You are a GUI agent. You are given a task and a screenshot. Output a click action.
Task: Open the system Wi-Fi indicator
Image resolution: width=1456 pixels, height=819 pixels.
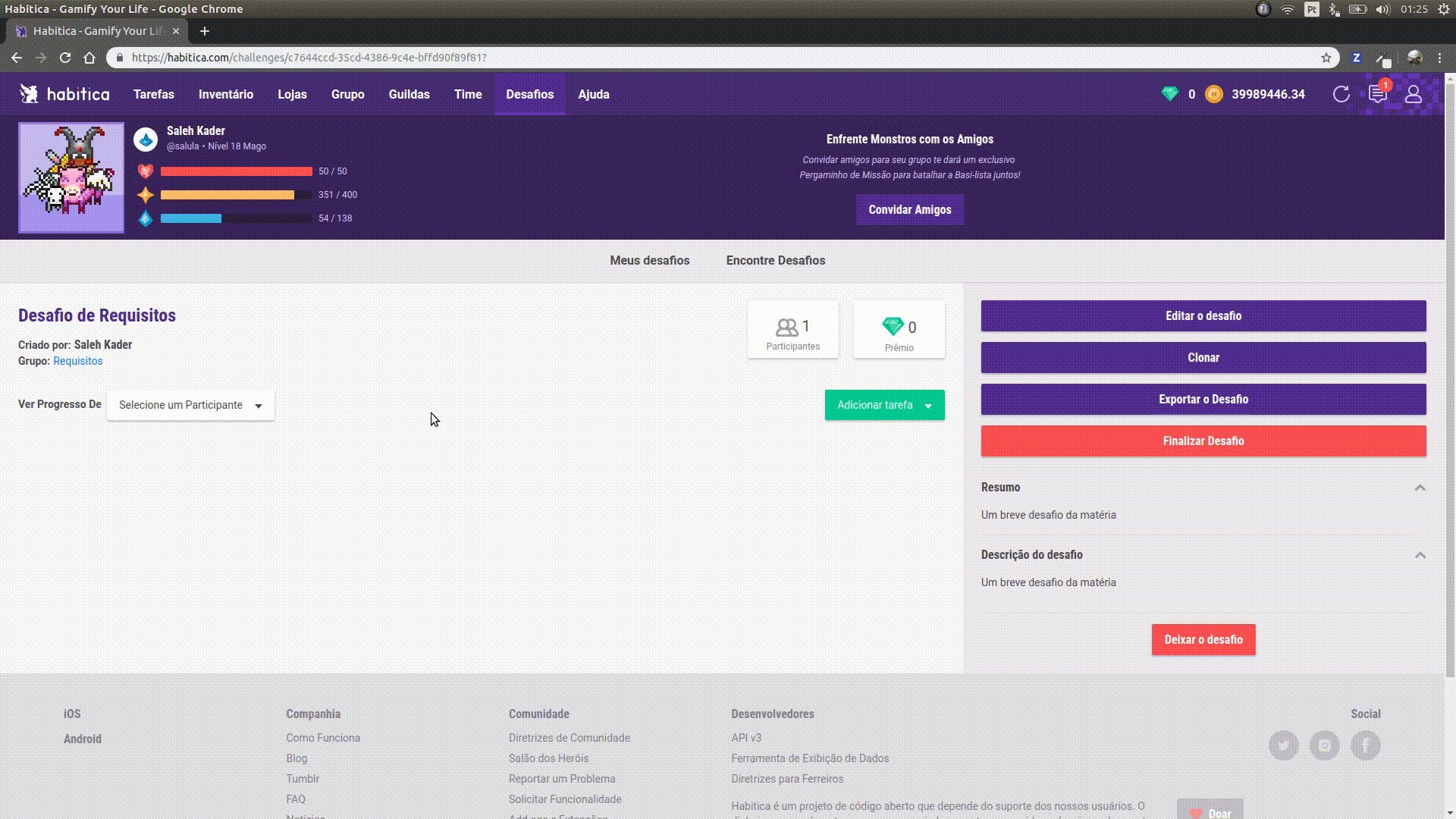coord(1287,9)
